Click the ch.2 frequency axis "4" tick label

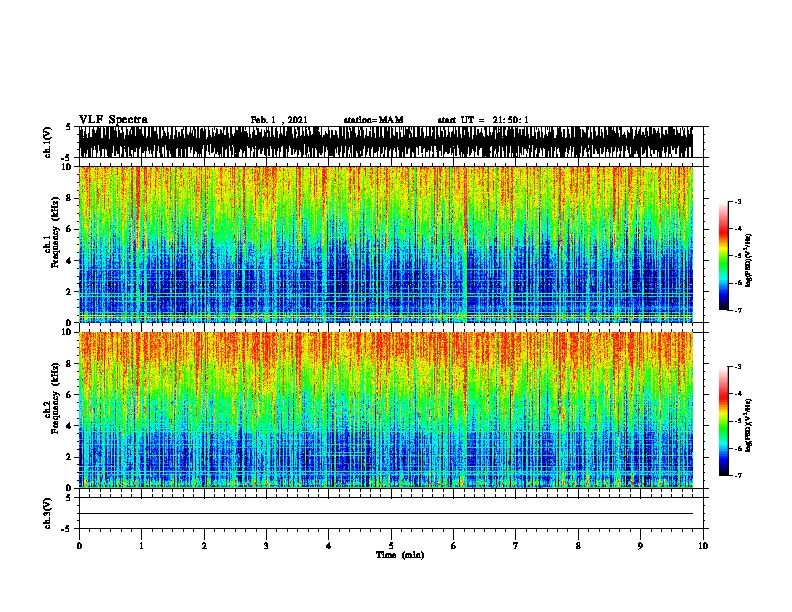[x=69, y=426]
